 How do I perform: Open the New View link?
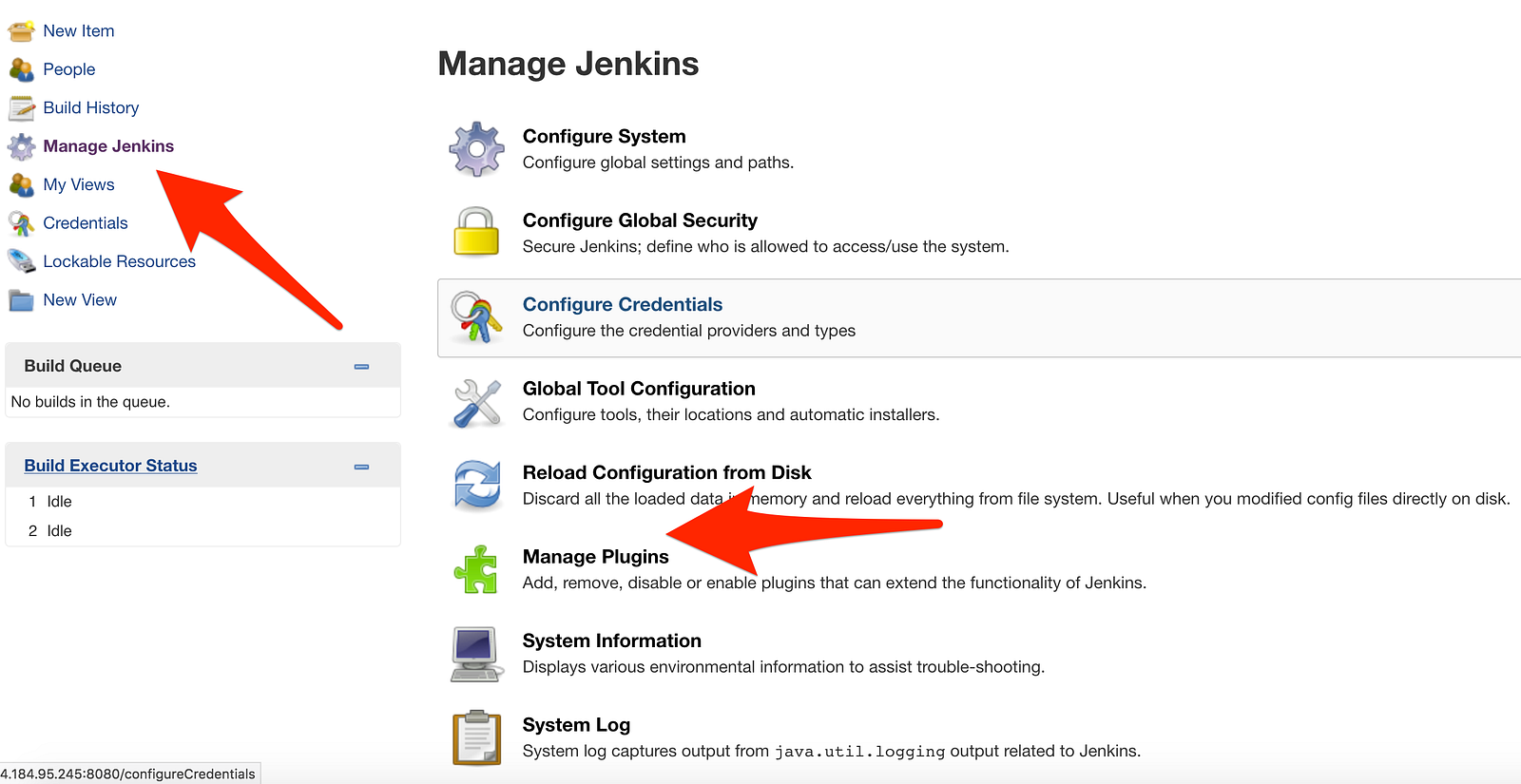[80, 300]
